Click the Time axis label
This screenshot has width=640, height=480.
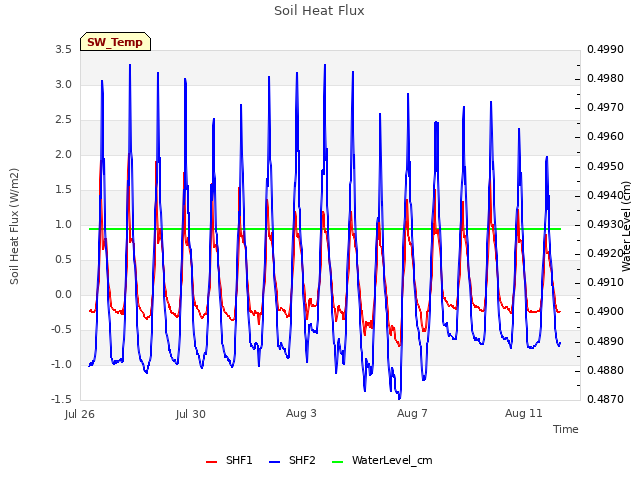566,429
